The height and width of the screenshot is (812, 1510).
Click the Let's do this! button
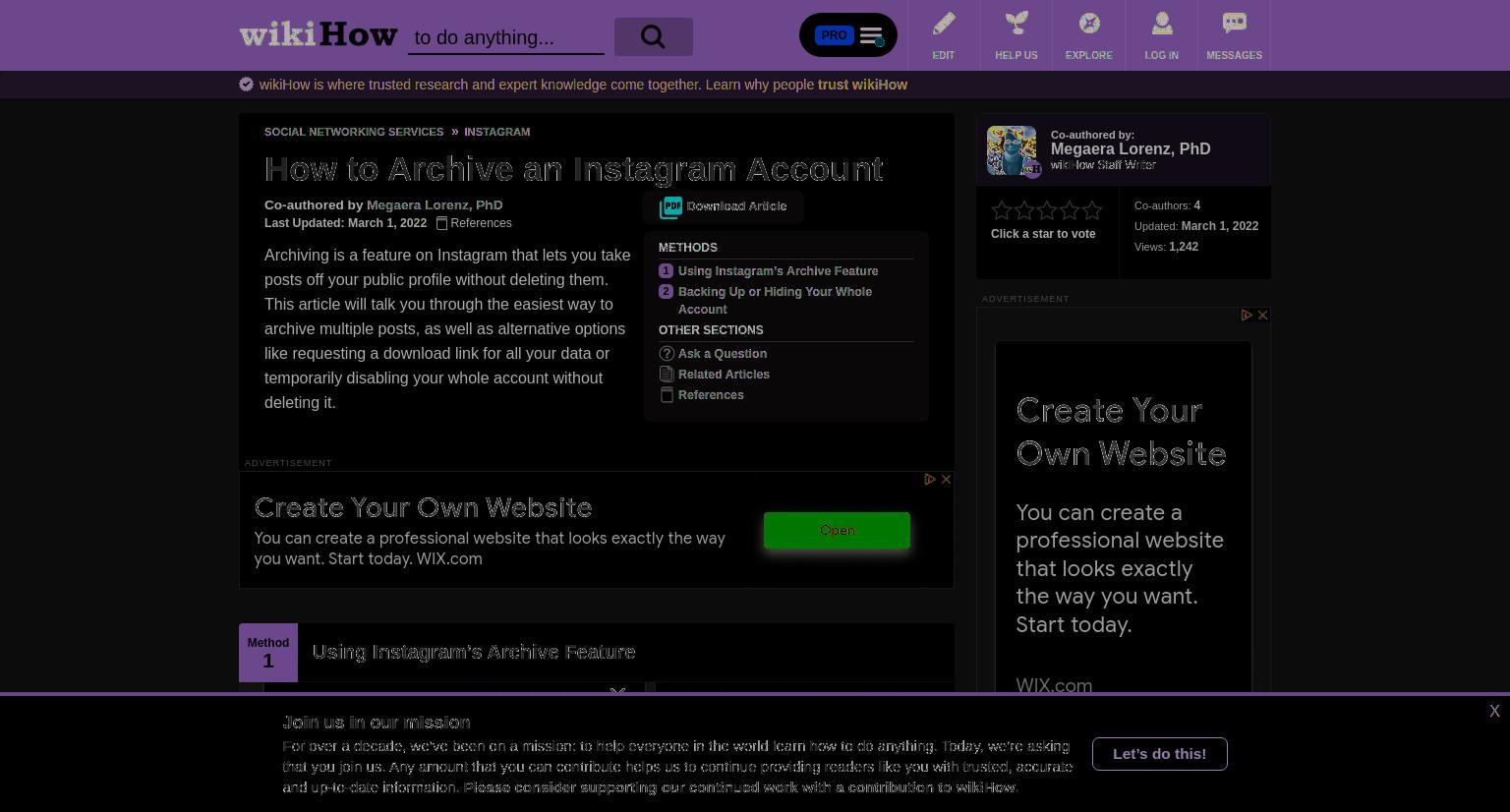click(1160, 754)
